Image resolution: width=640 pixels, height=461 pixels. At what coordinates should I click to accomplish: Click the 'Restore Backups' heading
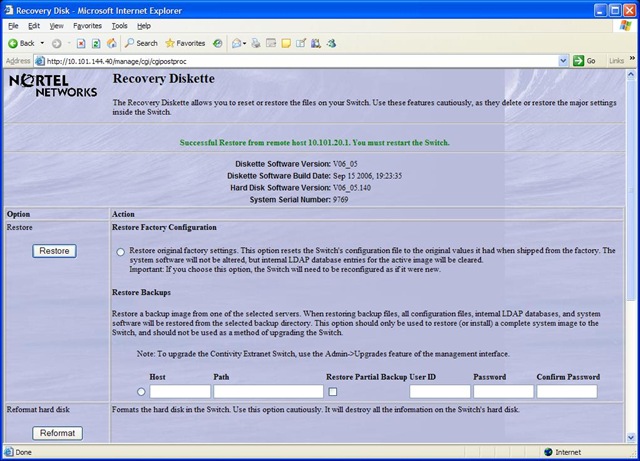click(x=141, y=292)
